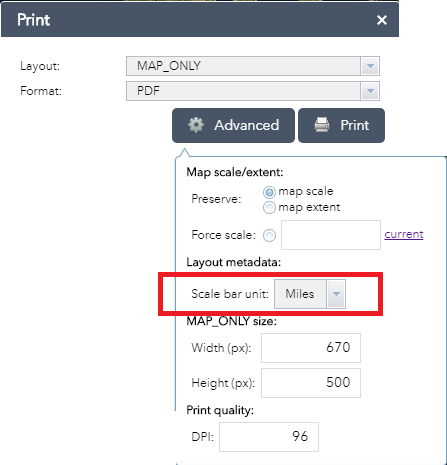Click the current scale link
Screen dimensions: 447x465
tap(404, 234)
